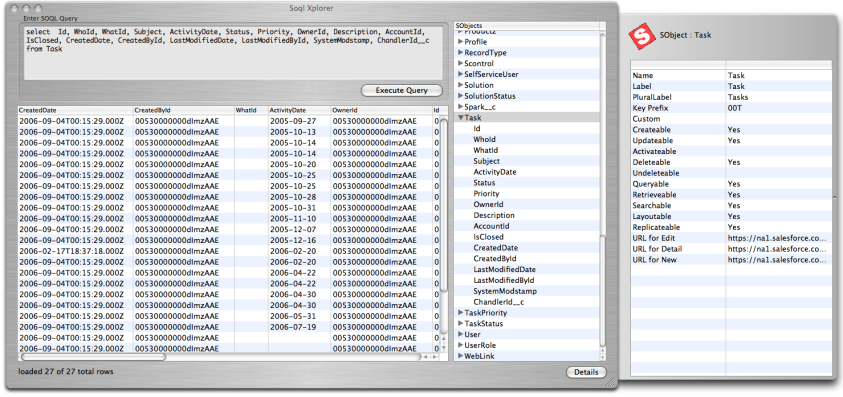The height and width of the screenshot is (397, 843).
Task: Select the LastModifiedById field under Task
Action: point(504,280)
